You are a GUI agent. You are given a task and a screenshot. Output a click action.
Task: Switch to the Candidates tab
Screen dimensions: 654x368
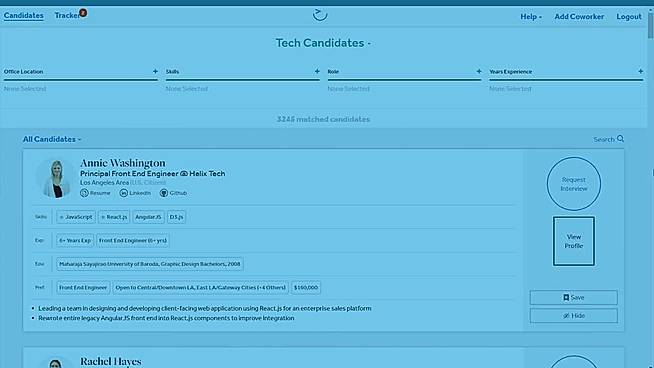24,15
